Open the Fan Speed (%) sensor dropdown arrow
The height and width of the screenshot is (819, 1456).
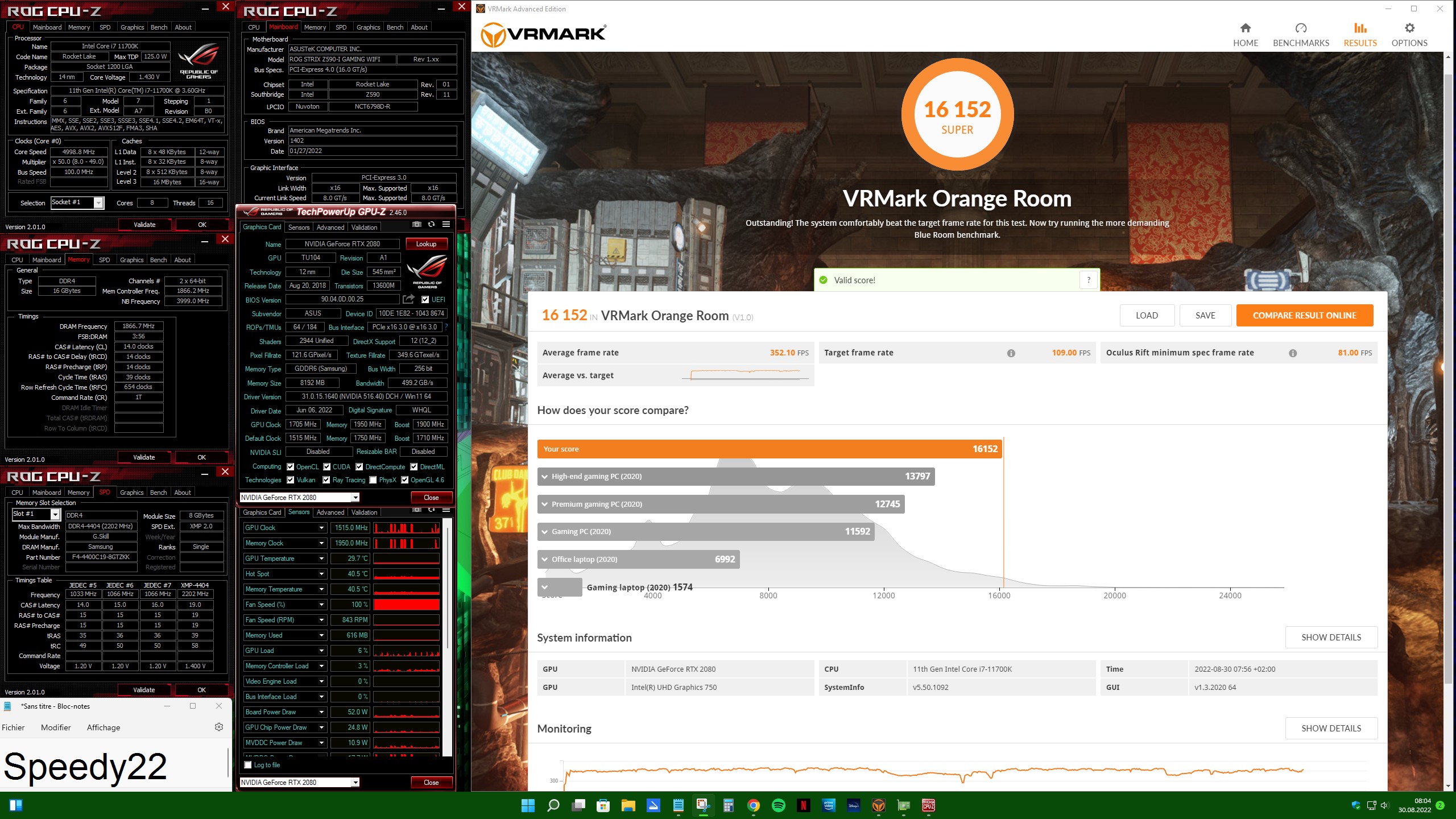321,605
